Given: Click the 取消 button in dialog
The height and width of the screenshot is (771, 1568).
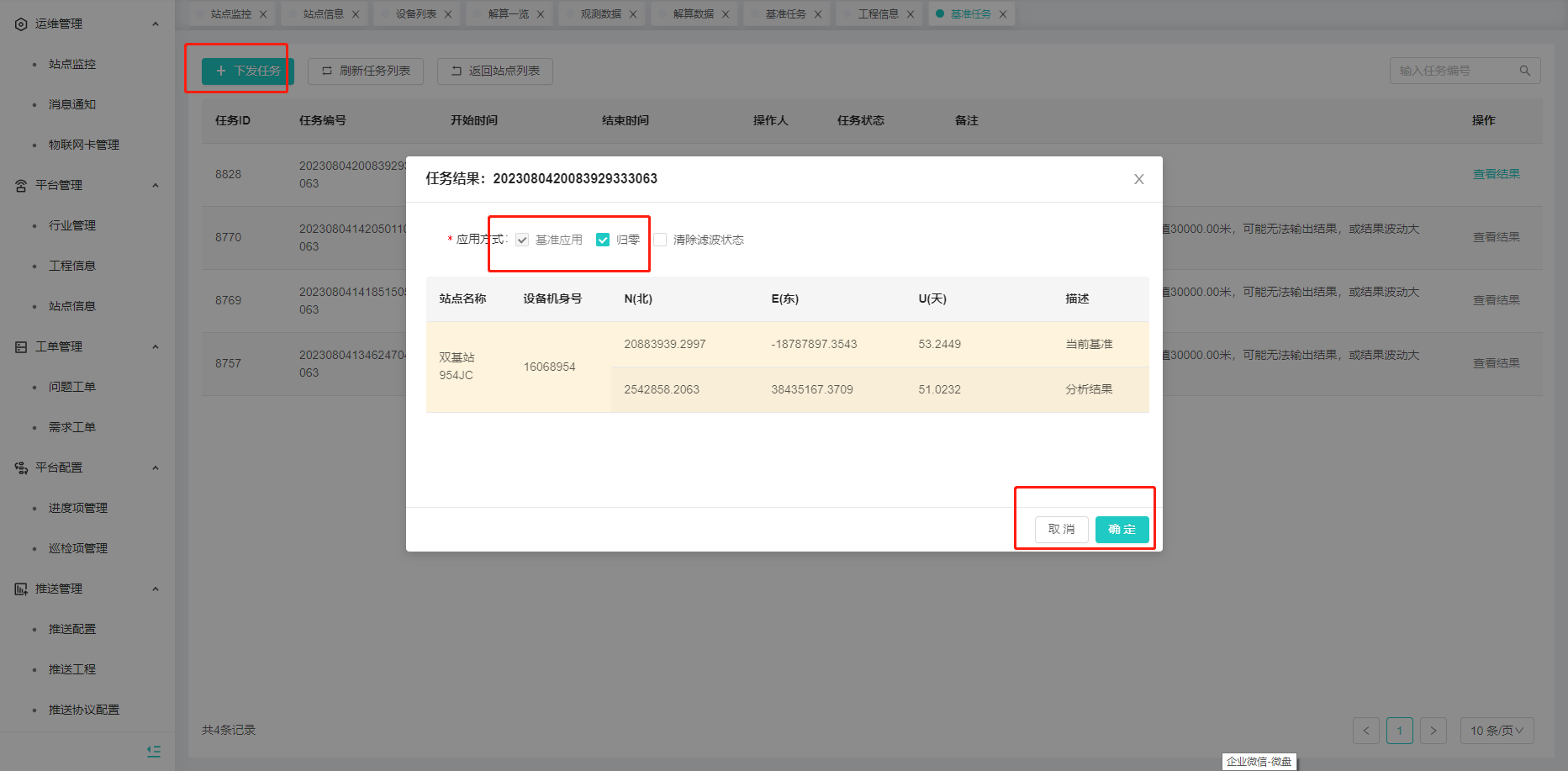Looking at the screenshot, I should (x=1061, y=529).
